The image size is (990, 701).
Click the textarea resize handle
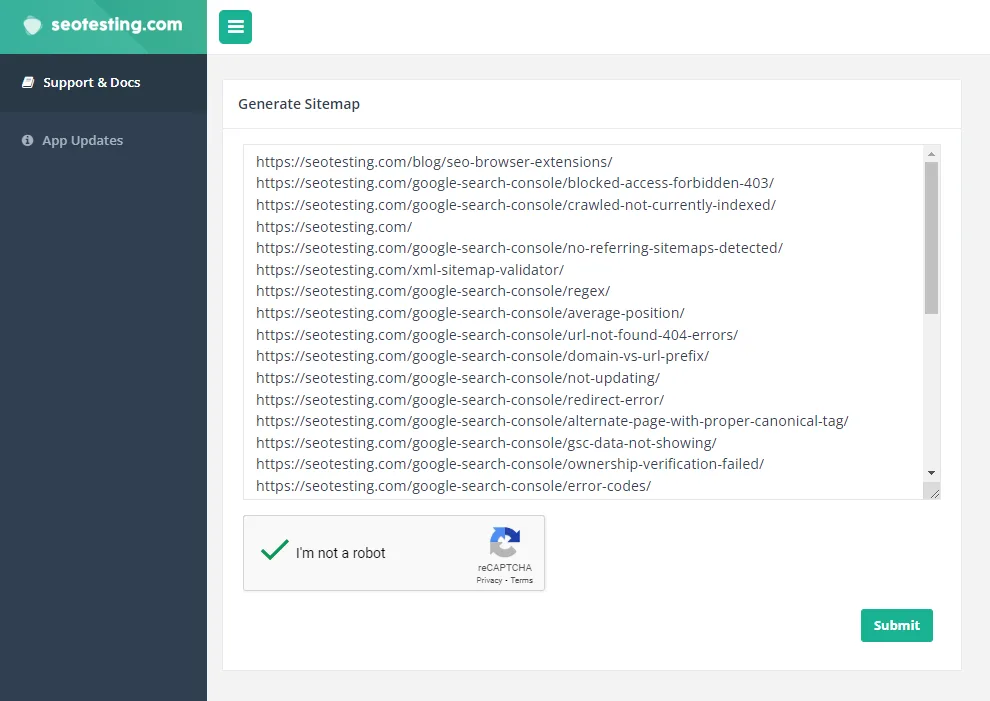[x=933, y=492]
